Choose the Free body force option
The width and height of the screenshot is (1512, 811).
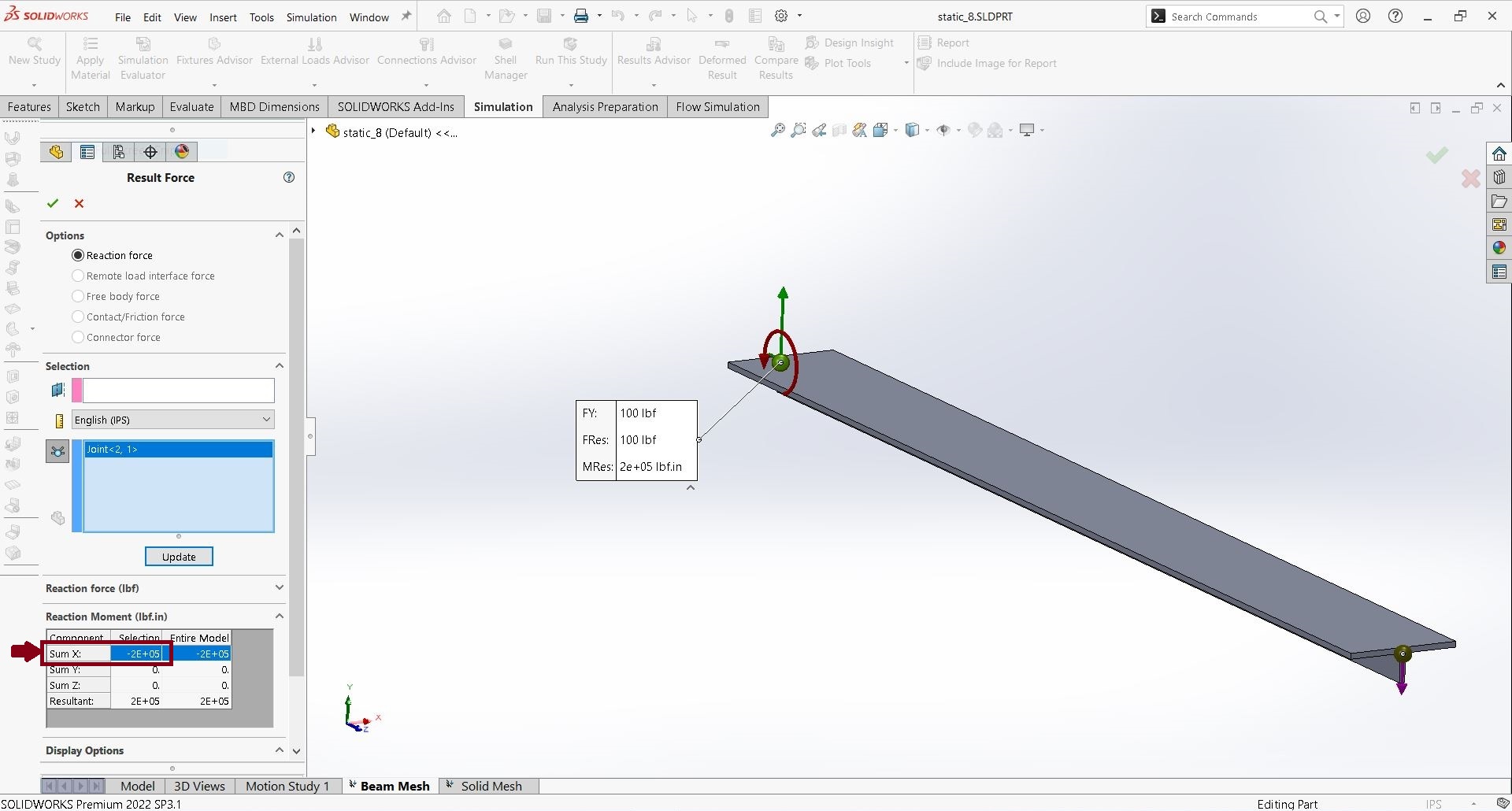click(x=78, y=296)
